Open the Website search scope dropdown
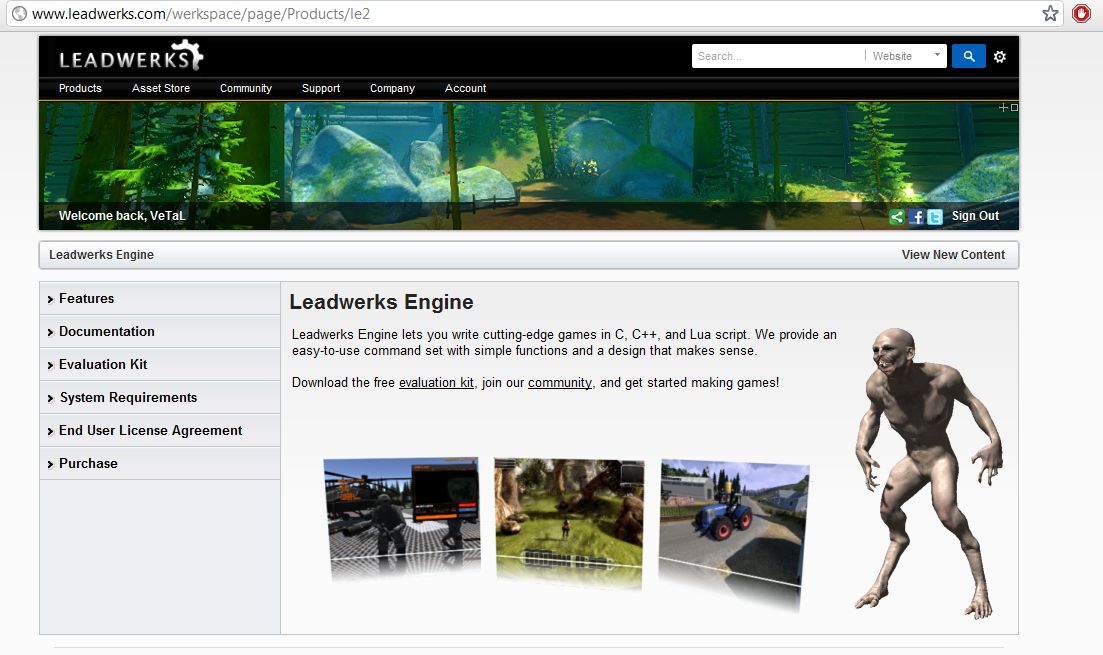 click(906, 56)
